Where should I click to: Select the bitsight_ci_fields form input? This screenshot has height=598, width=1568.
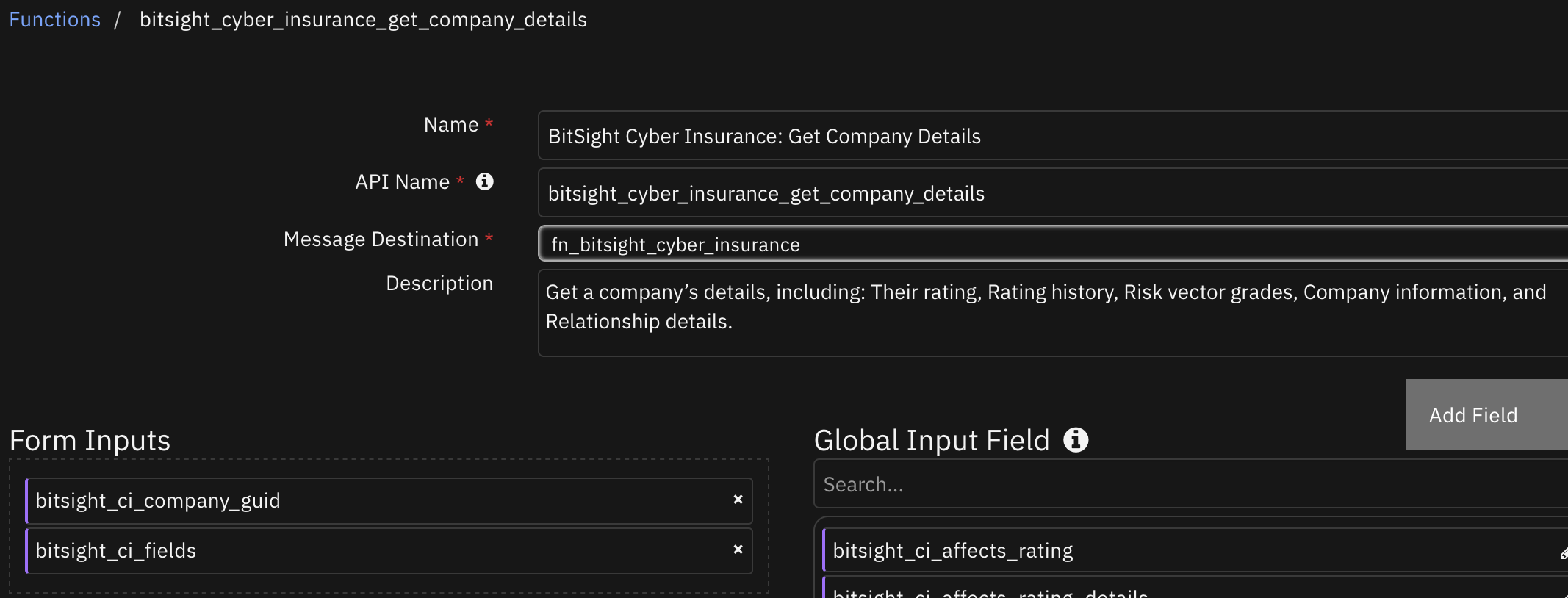[389, 551]
